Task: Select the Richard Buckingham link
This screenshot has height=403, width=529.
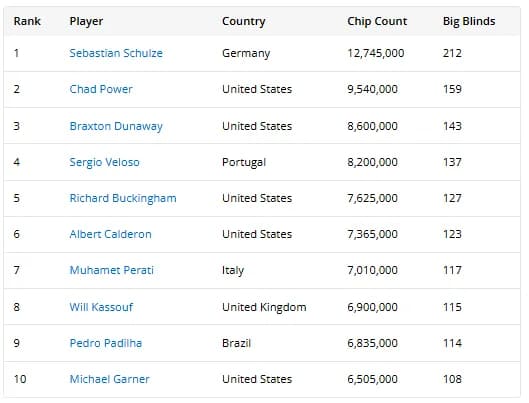Action: pos(123,198)
